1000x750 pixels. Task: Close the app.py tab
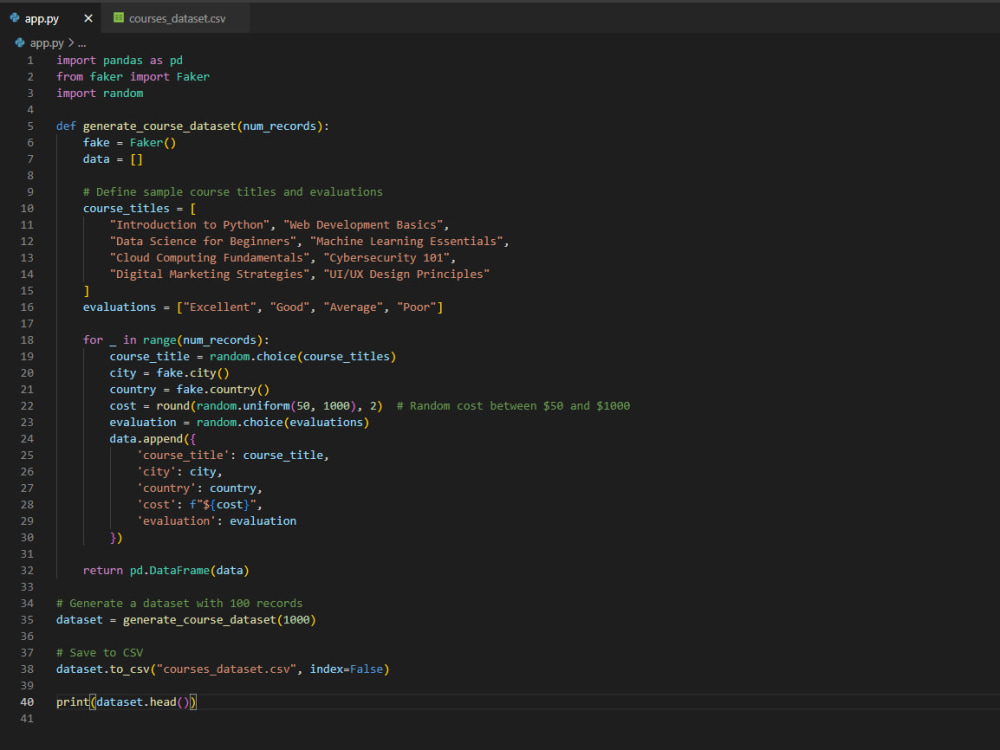point(88,18)
